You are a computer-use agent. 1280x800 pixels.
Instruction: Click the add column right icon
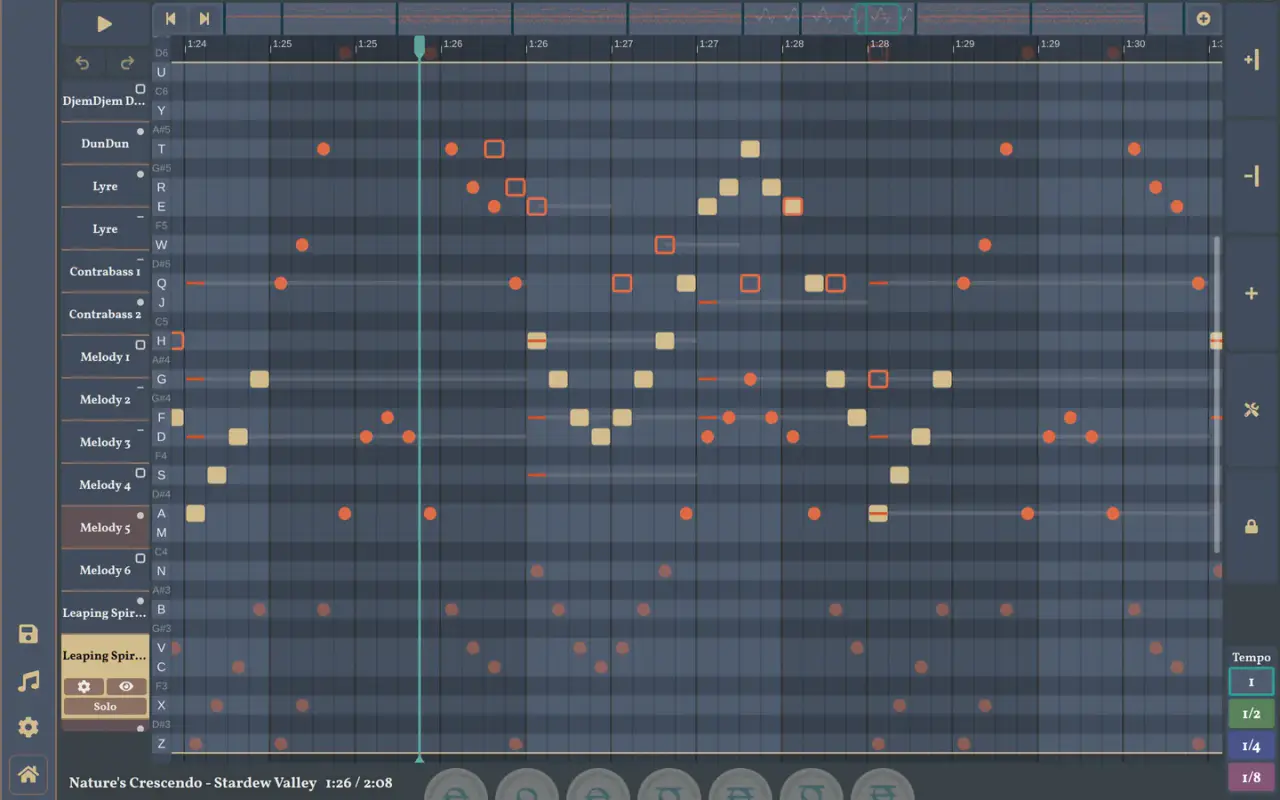(x=1251, y=60)
